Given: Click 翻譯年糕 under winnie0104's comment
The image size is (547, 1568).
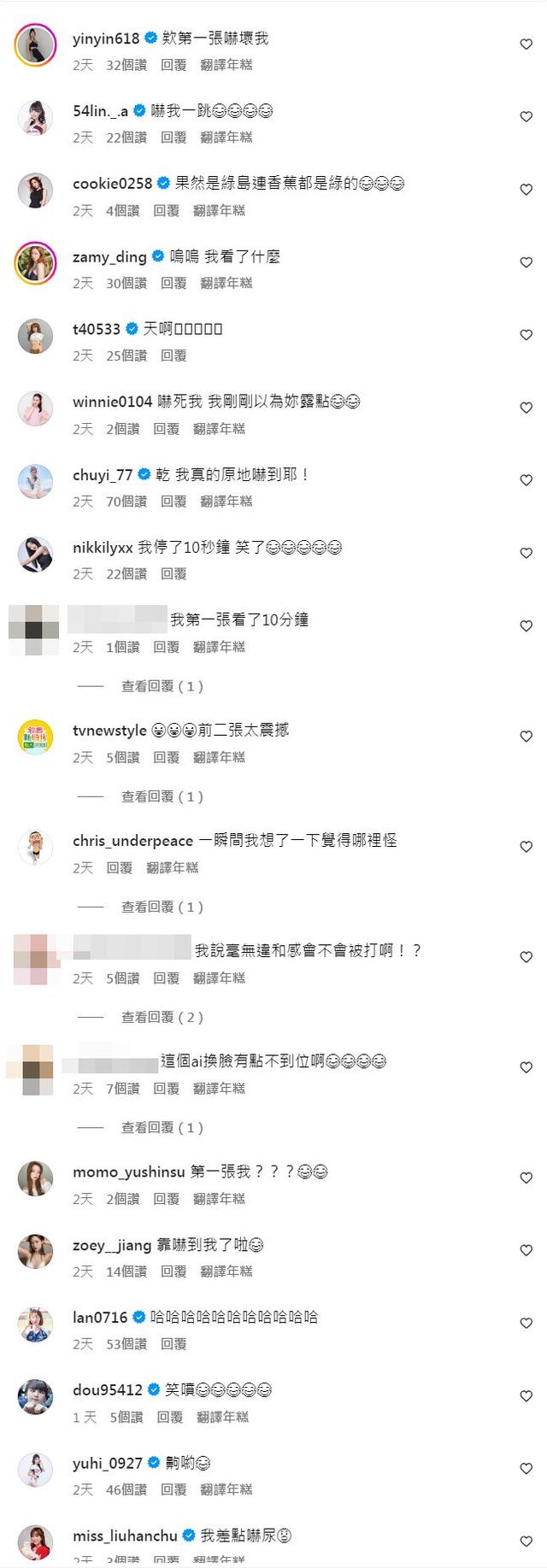Looking at the screenshot, I should 219,429.
